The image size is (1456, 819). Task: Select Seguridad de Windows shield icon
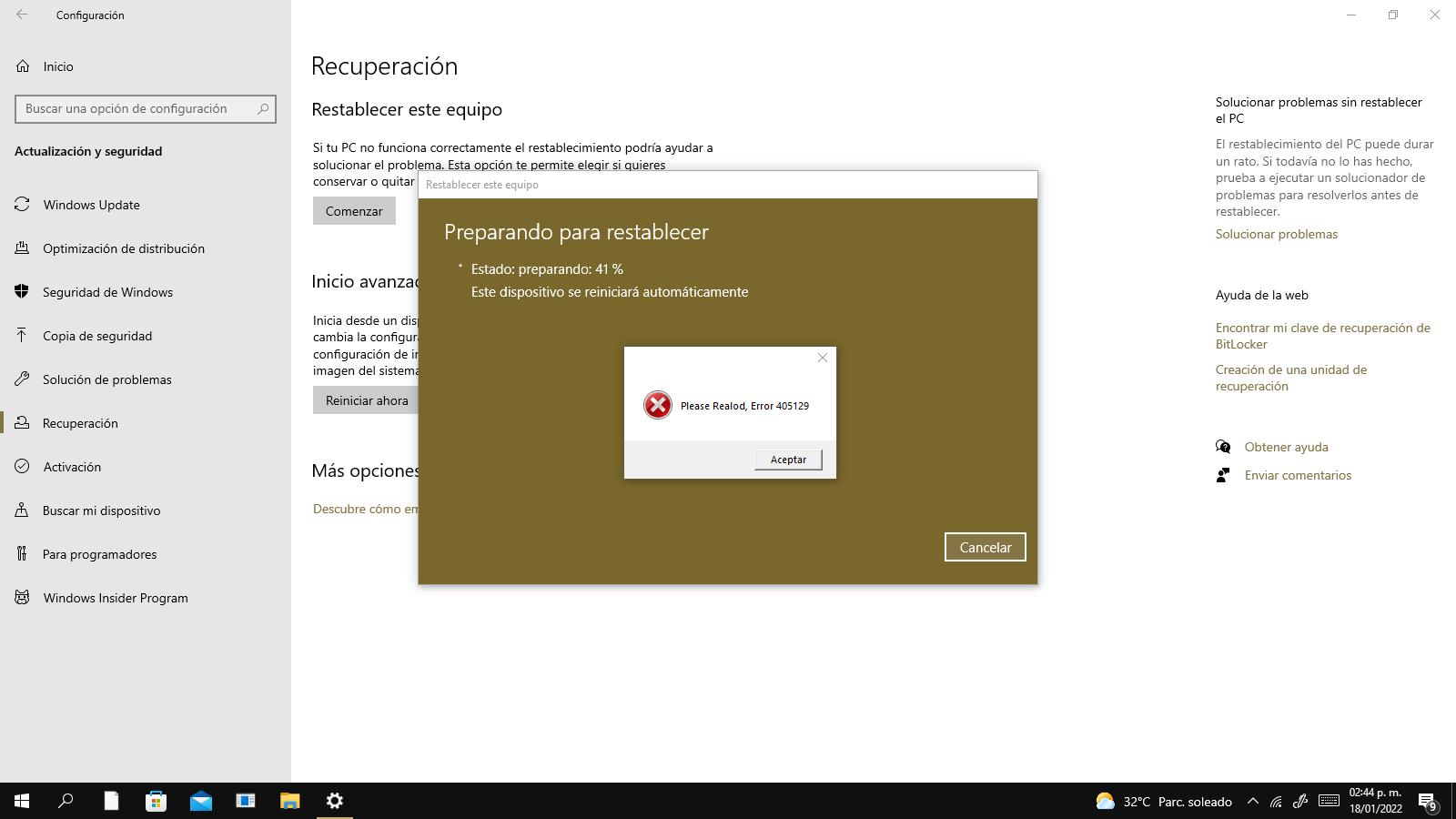coord(22,292)
